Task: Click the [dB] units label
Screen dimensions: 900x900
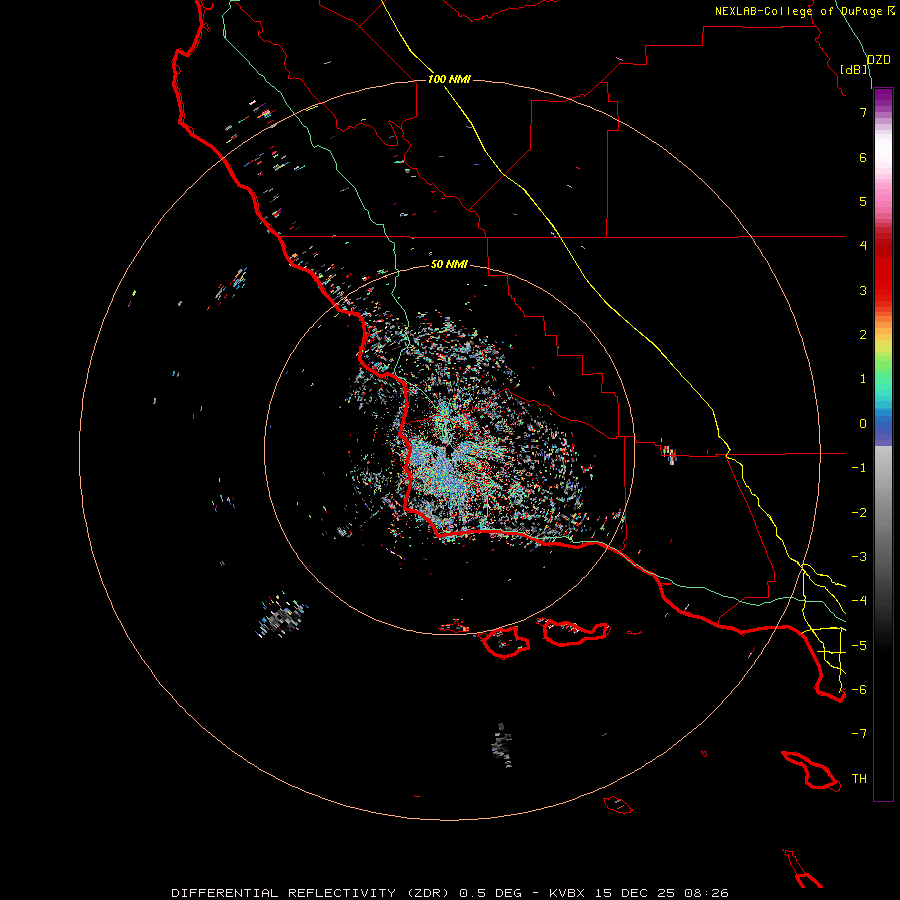Action: [854, 69]
